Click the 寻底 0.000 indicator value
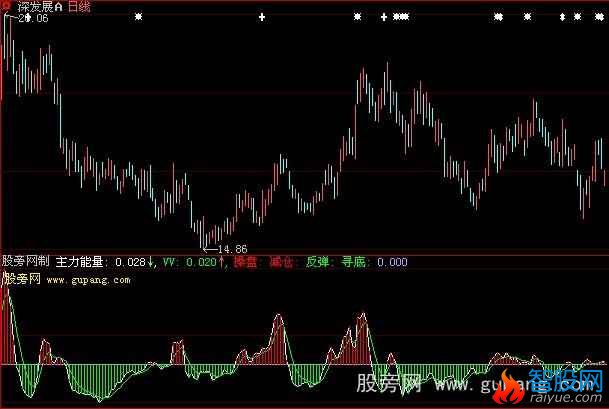Screen dimensions: 609x409 (x=374, y=262)
